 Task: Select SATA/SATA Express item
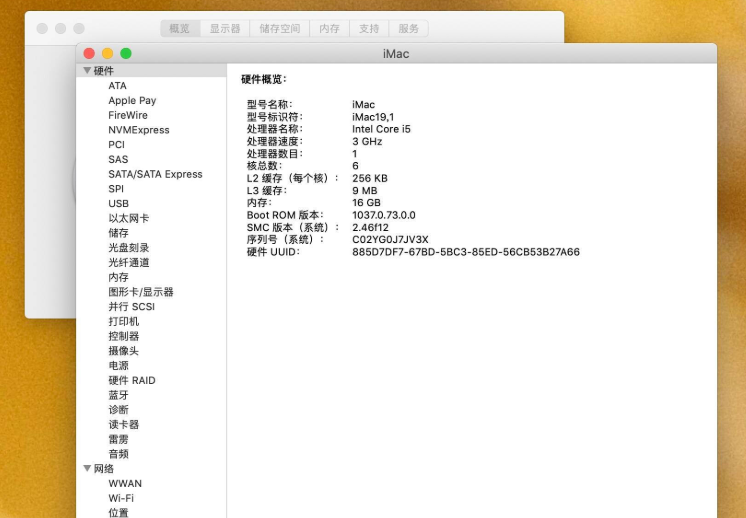click(x=155, y=174)
